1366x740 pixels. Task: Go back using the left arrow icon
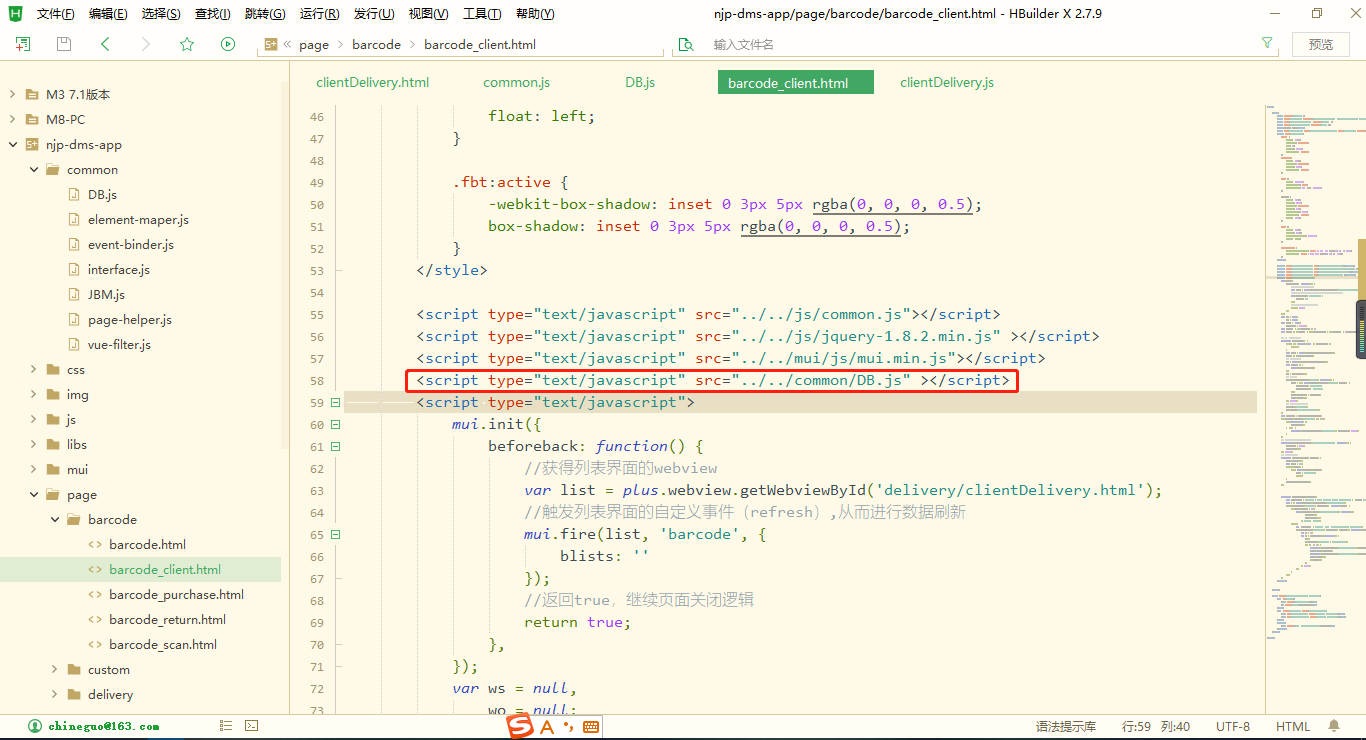[x=105, y=44]
